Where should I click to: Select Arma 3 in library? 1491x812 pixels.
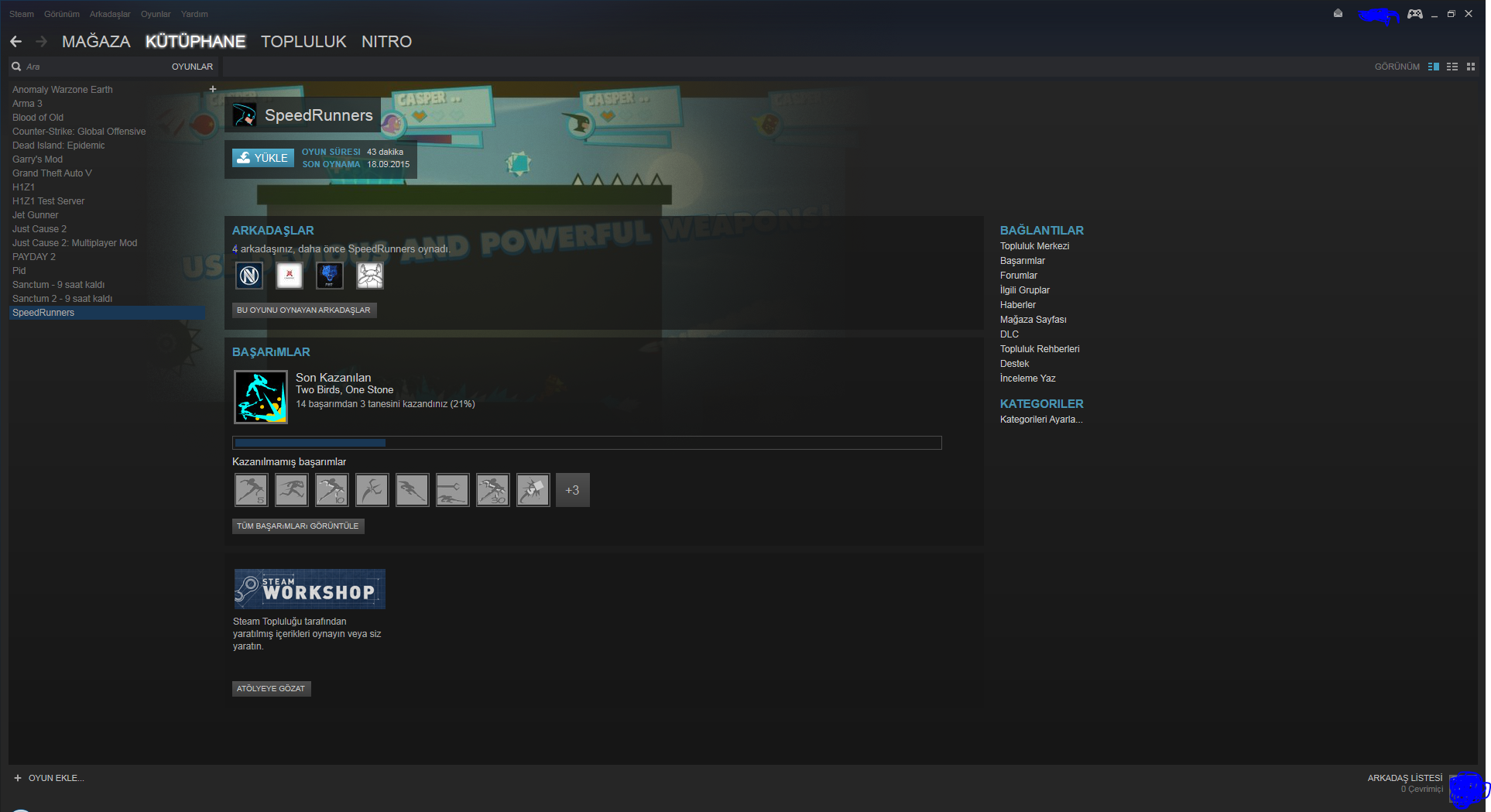pyautogui.click(x=27, y=104)
